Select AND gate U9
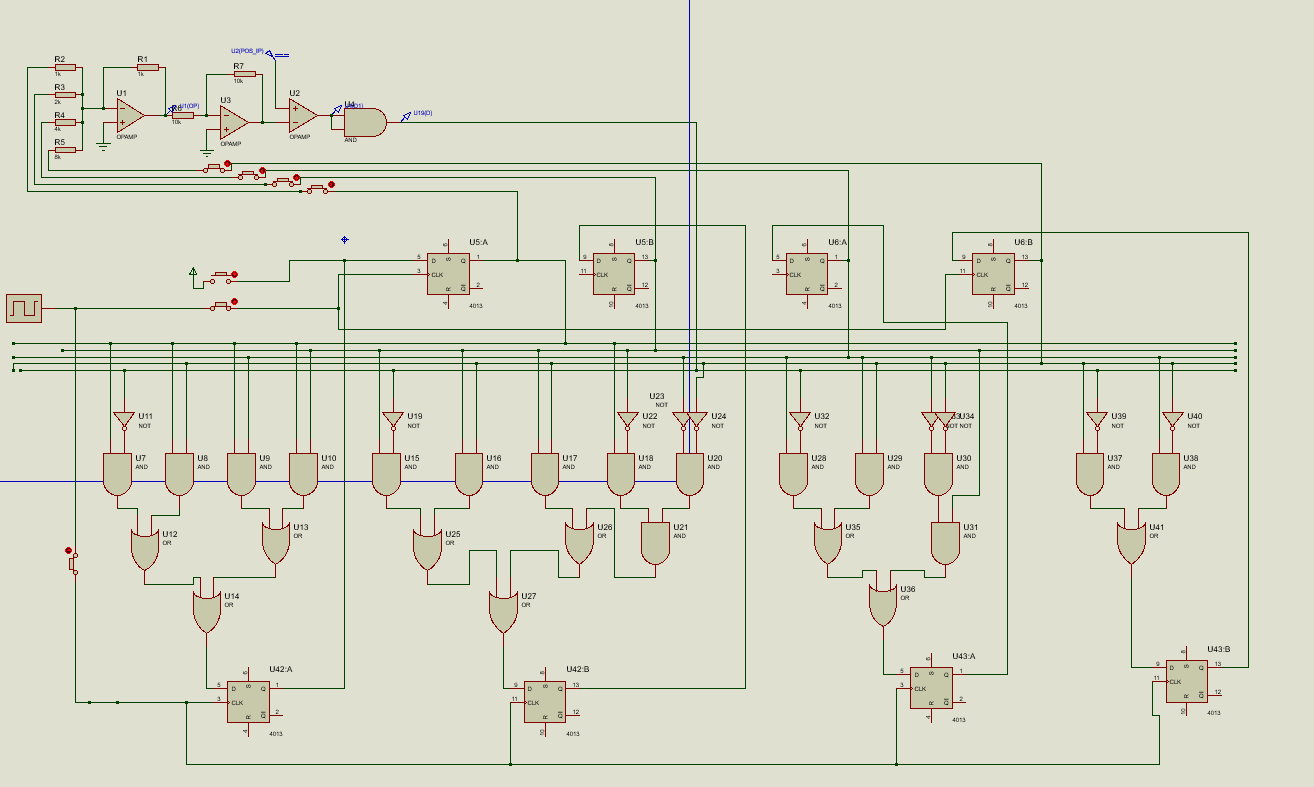 coord(241,474)
